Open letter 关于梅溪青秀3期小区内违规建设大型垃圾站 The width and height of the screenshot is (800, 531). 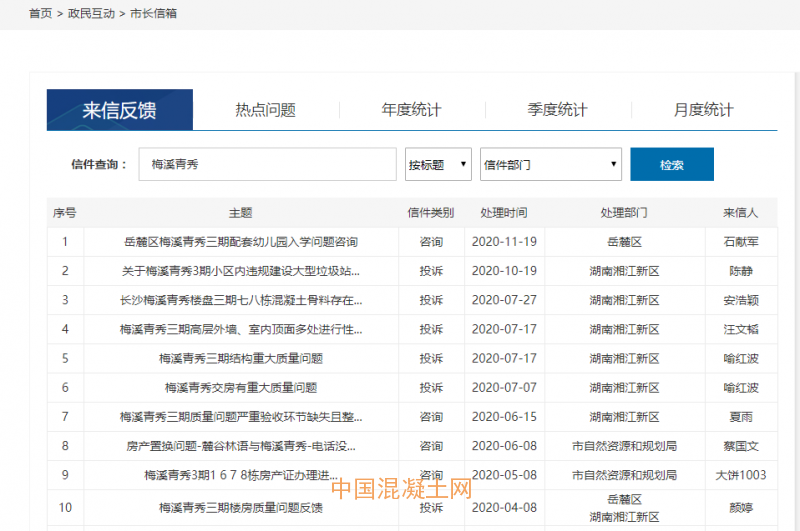[x=240, y=271]
